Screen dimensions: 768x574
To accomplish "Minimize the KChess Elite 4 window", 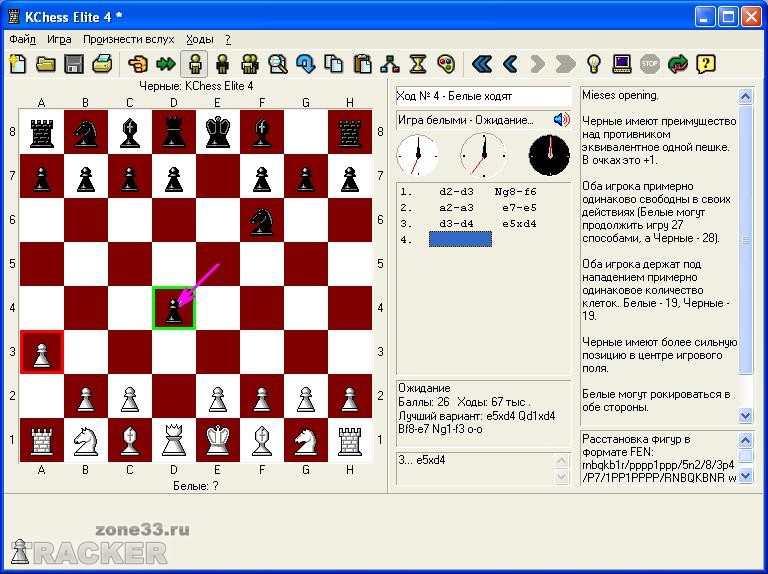I will coord(705,17).
